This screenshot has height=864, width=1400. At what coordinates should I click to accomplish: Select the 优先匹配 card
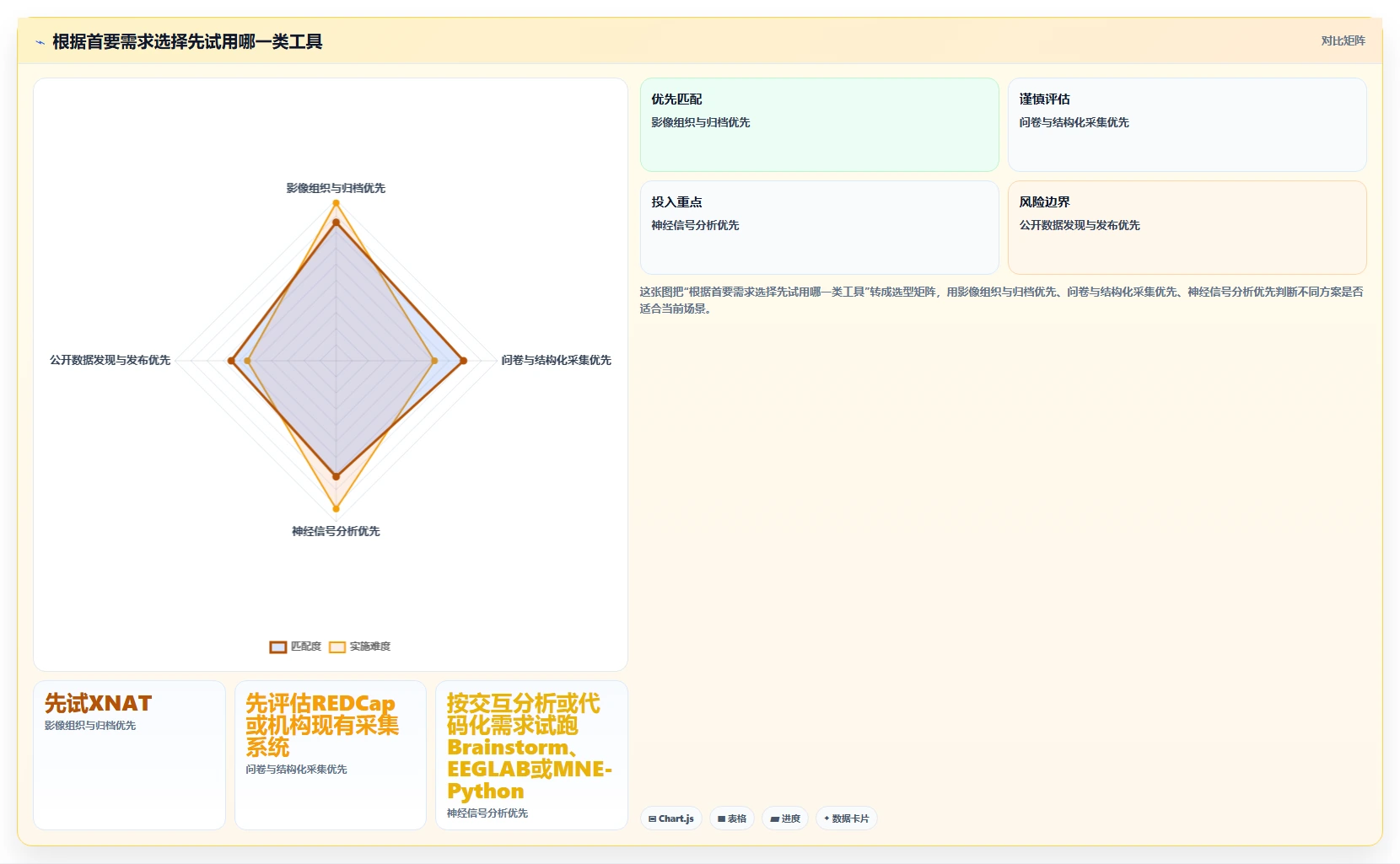pos(820,125)
